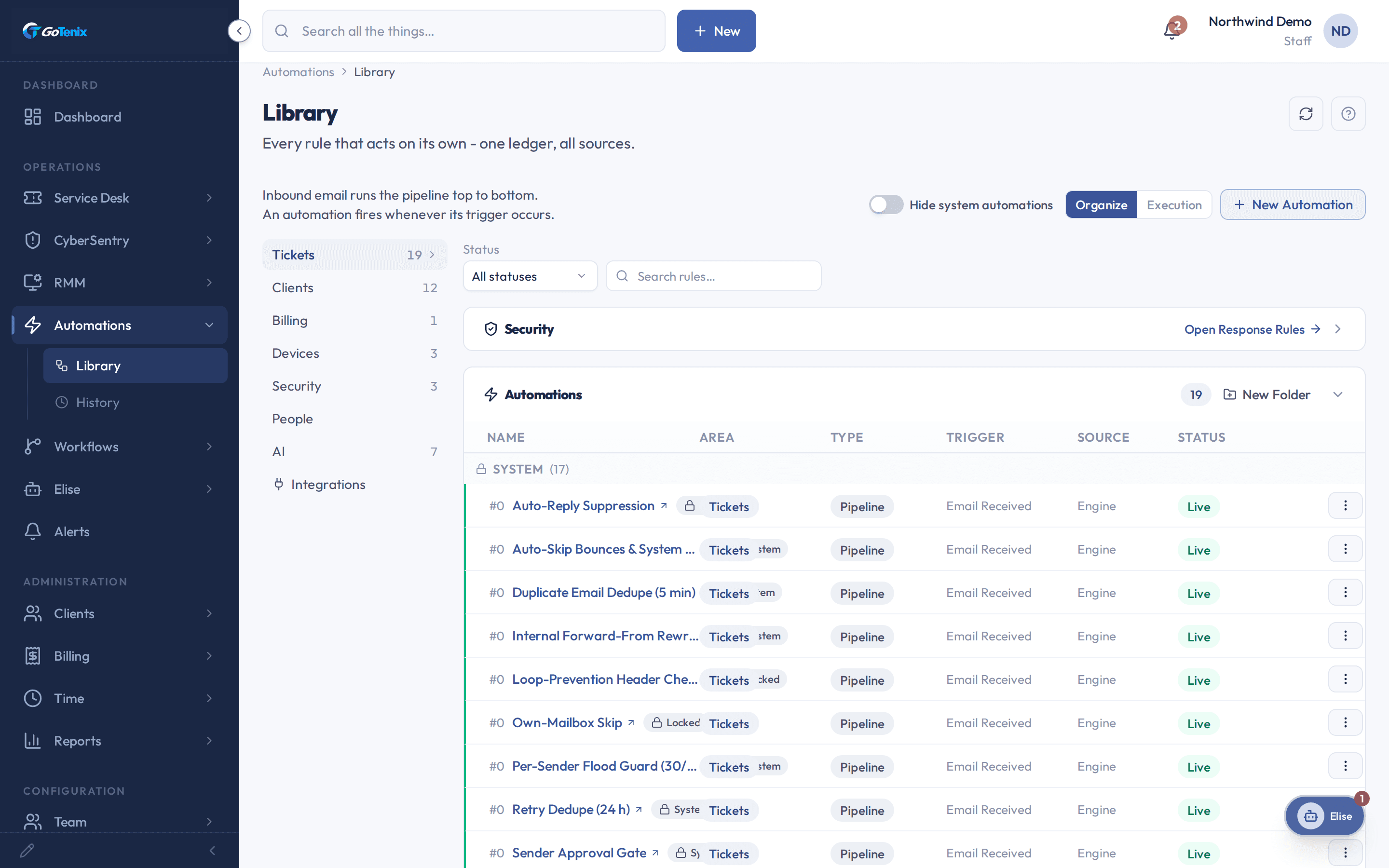
Task: Open Sender Approval Gate rule
Action: pyautogui.click(x=579, y=853)
